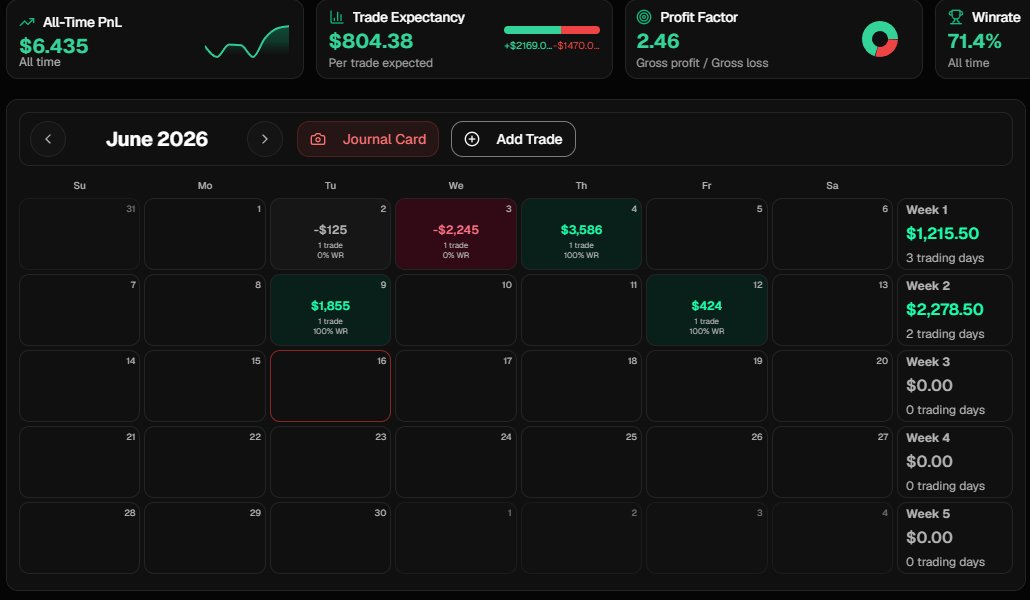The image size is (1030, 600).
Task: Open June 3 day with -$2,245 loss
Action: [456, 234]
